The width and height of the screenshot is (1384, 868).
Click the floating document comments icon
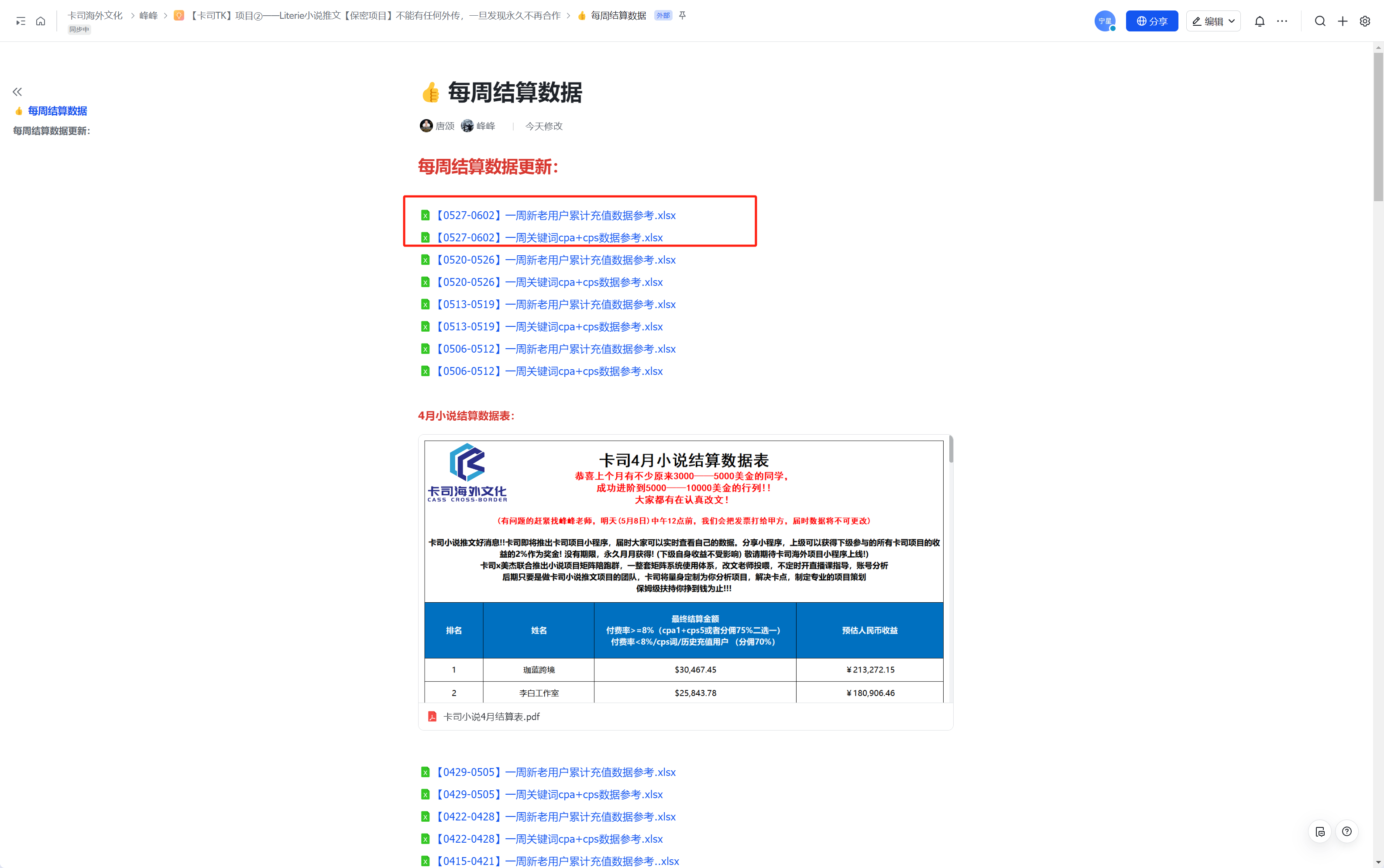(1320, 832)
